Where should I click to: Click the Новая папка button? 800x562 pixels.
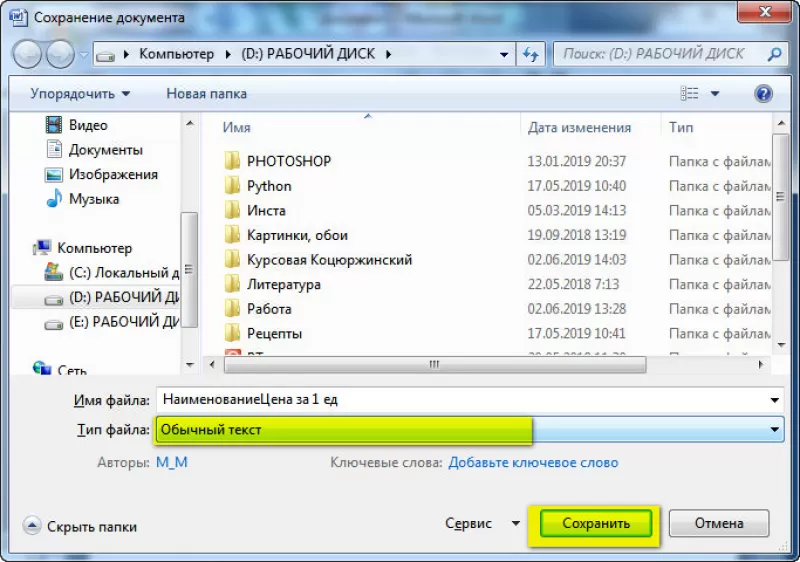[x=206, y=94]
